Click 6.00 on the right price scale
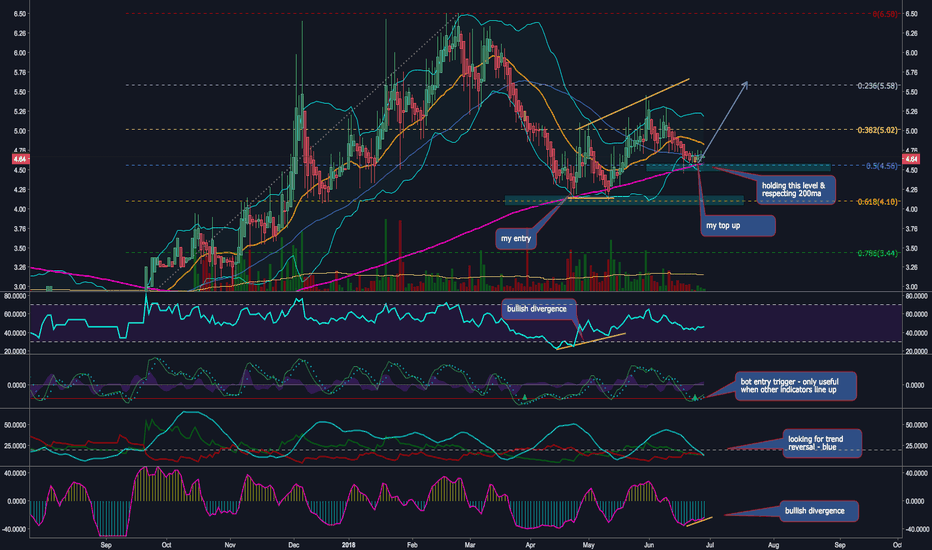The image size is (932, 550). coord(911,53)
